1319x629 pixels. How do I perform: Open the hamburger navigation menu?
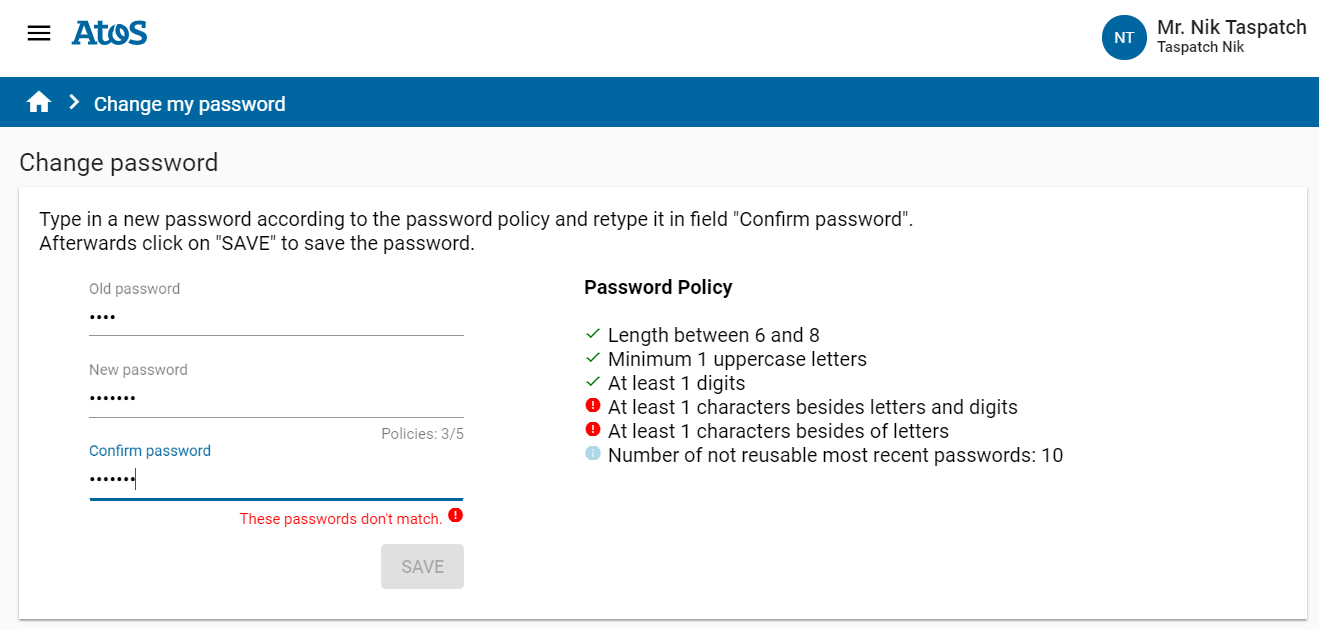[x=38, y=32]
